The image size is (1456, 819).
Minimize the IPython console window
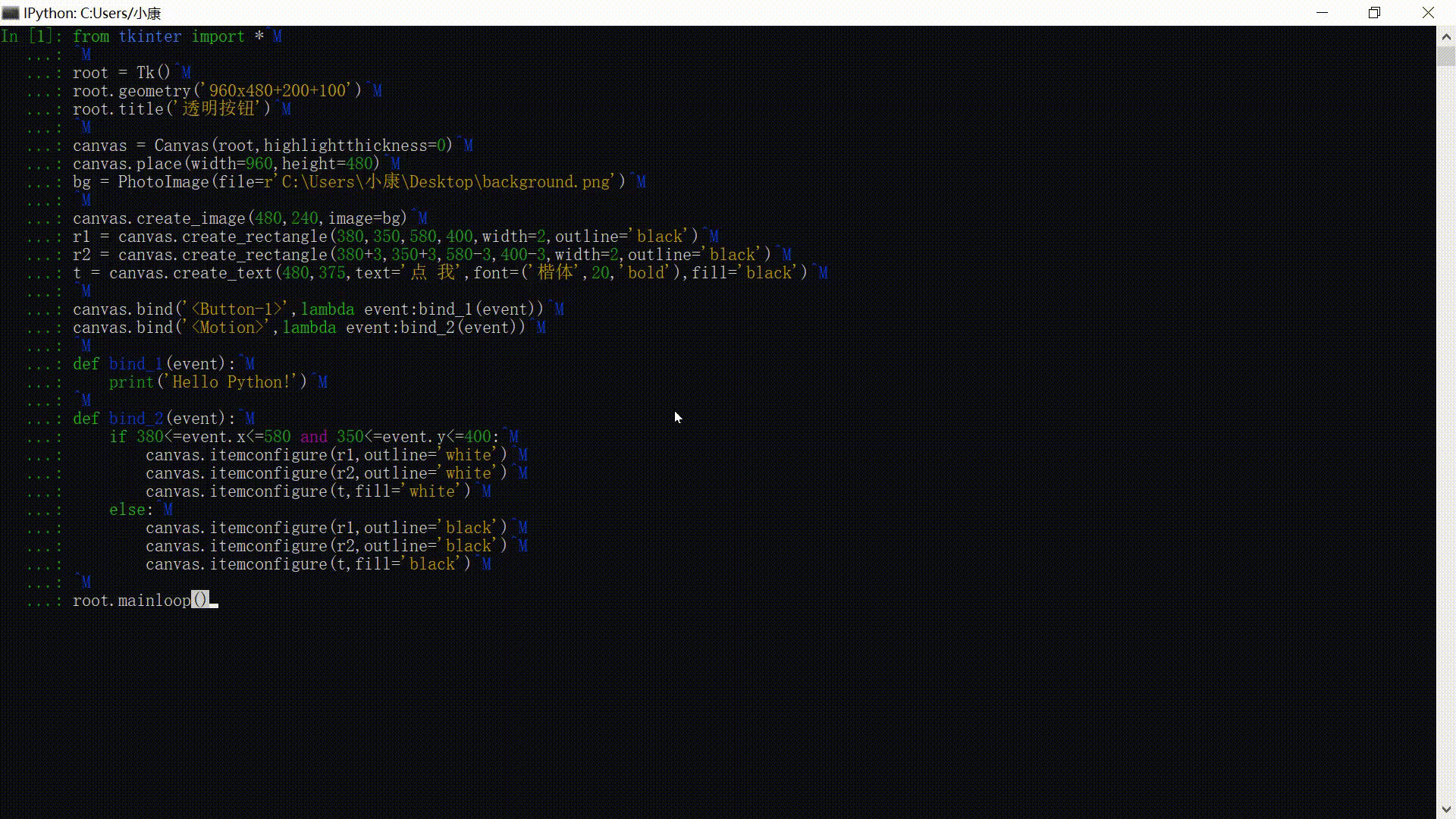1322,13
